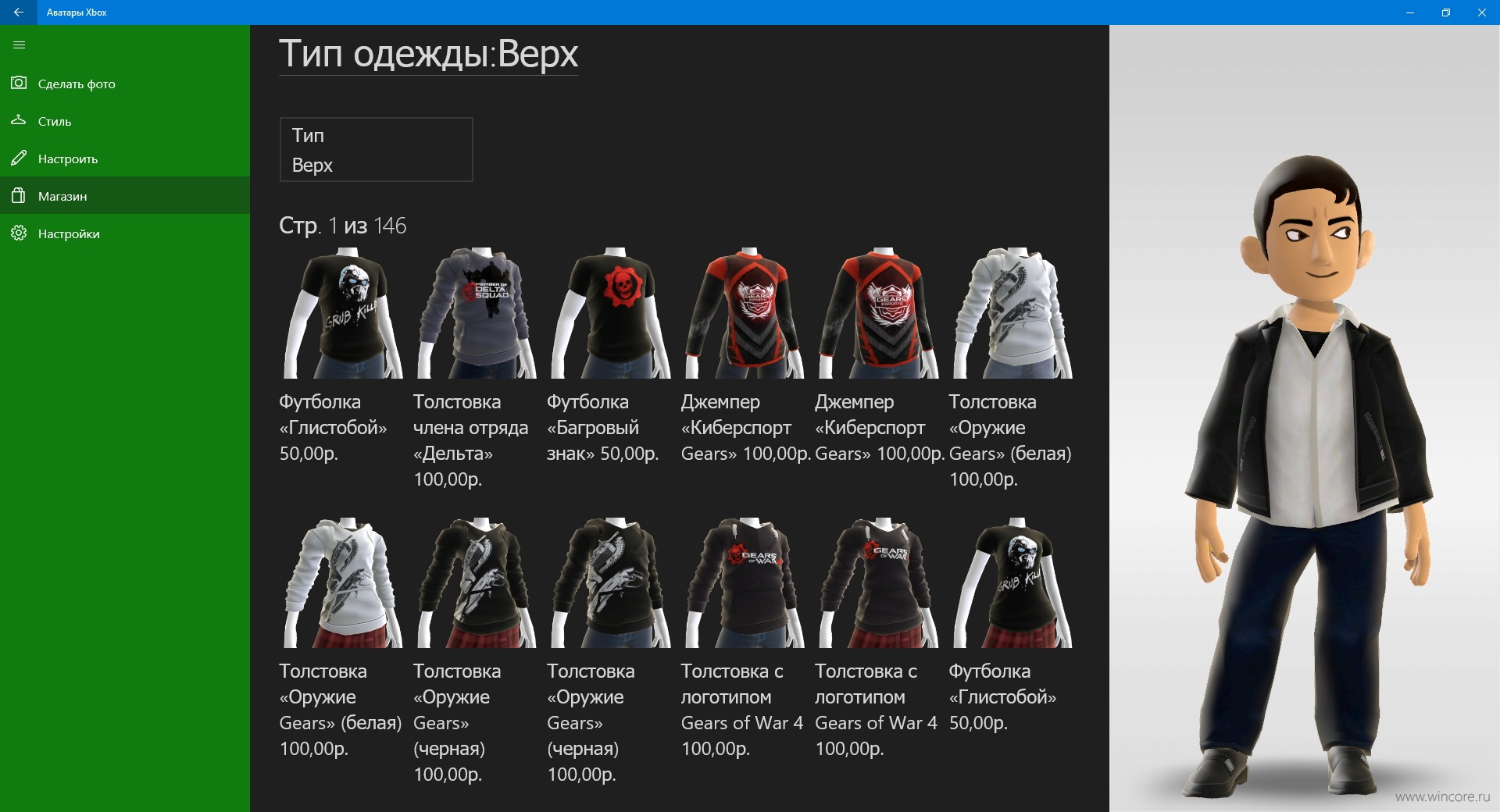Select Настроить in the sidebar
Viewport: 1500px width, 812px height.
coord(125,158)
